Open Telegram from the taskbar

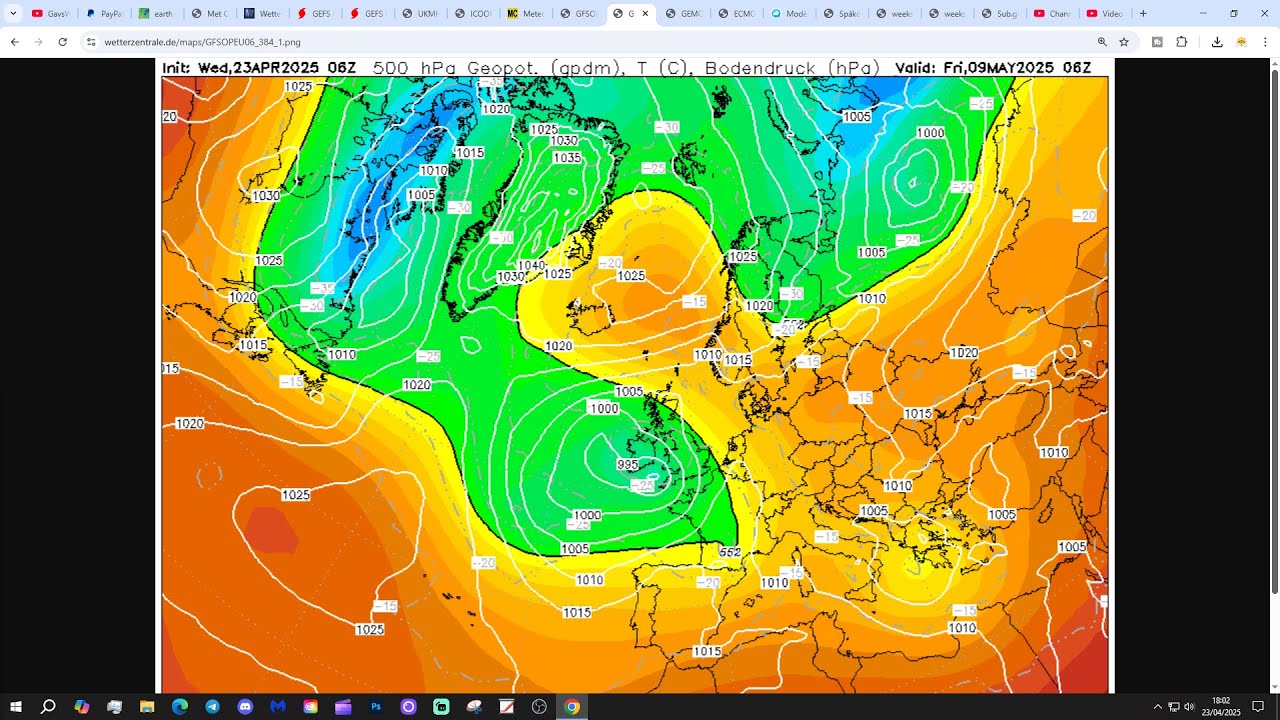[x=213, y=707]
